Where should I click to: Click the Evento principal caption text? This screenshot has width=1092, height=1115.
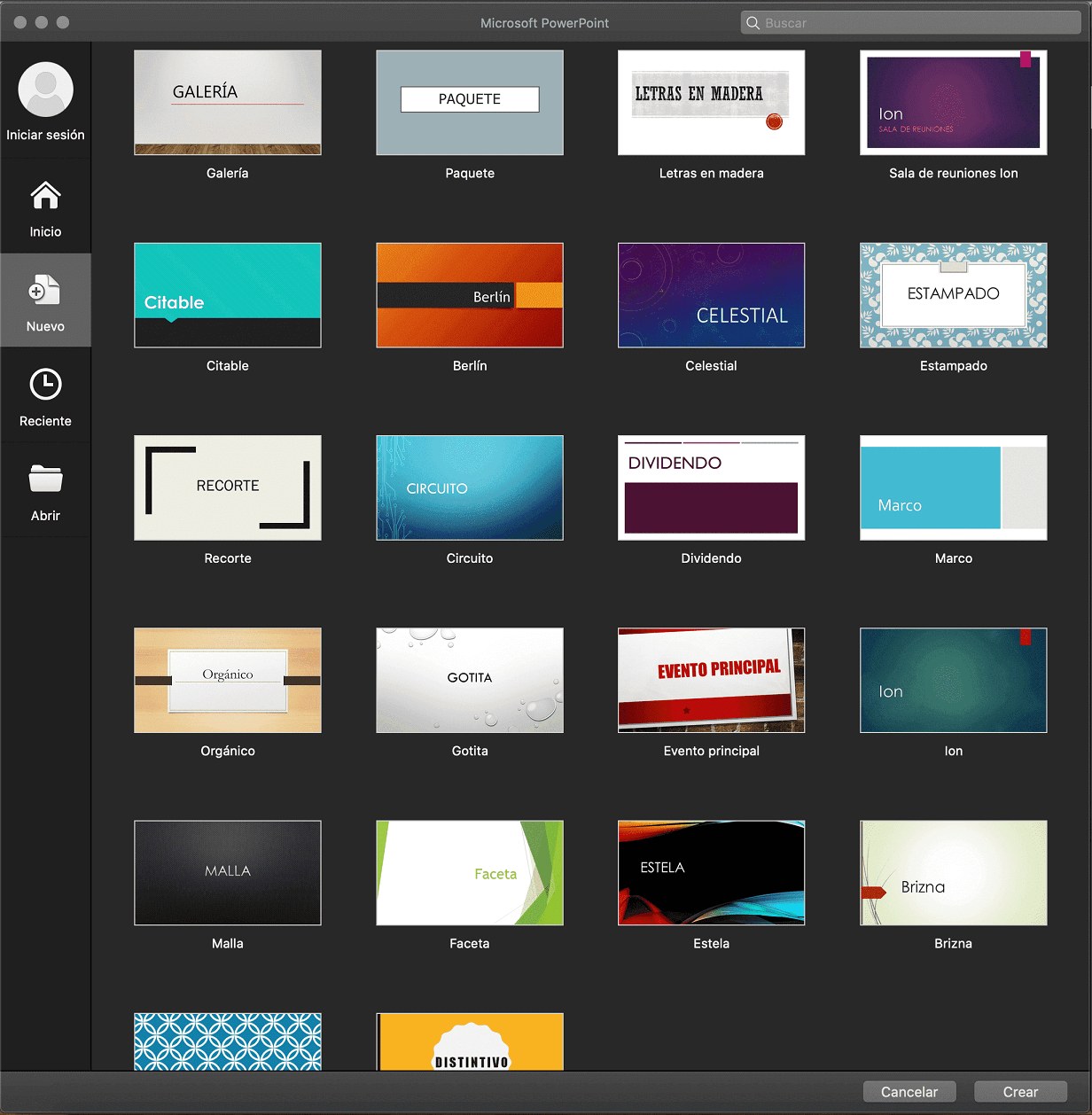[x=712, y=751]
